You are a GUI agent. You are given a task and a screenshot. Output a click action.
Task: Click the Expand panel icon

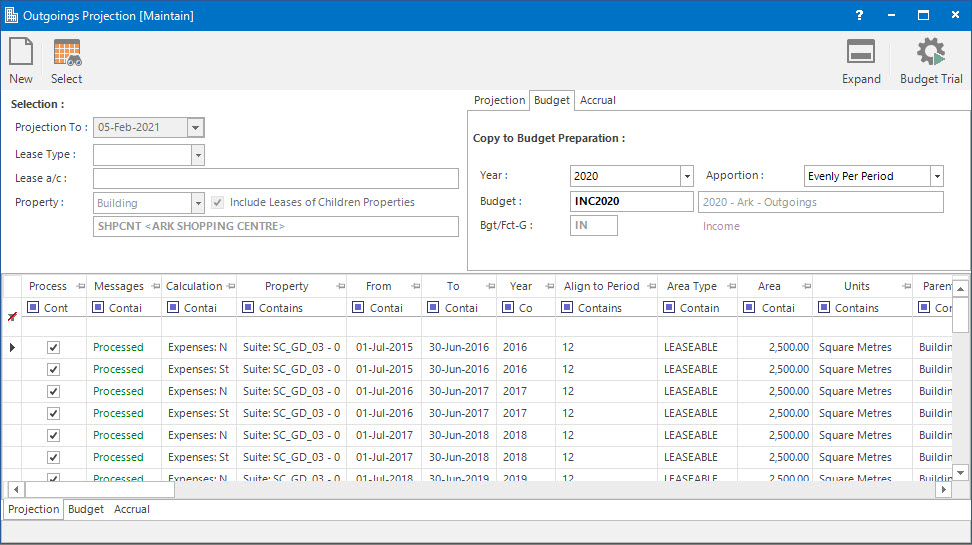(861, 53)
